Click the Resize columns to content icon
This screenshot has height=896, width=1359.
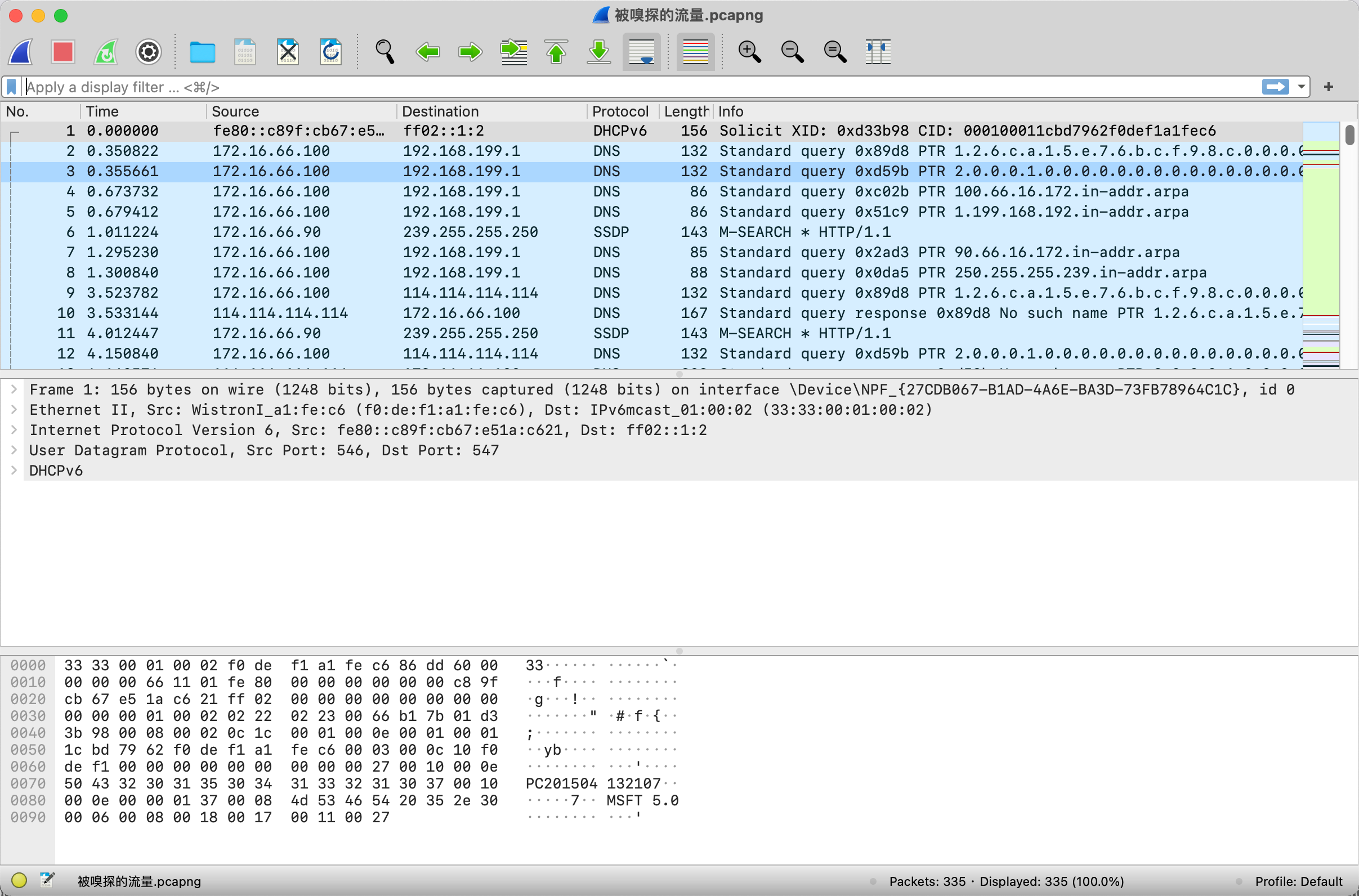(x=878, y=52)
